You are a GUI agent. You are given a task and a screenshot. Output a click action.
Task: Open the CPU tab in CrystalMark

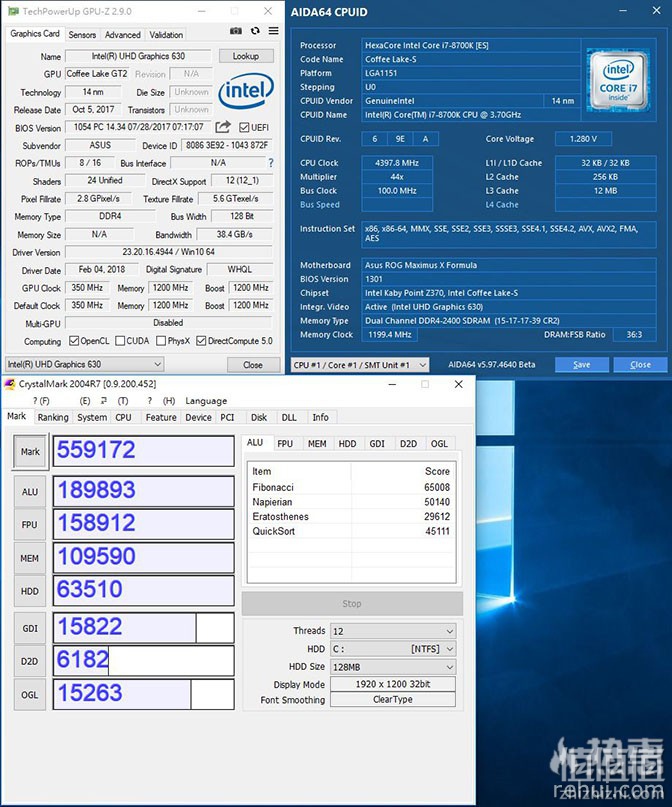point(123,417)
